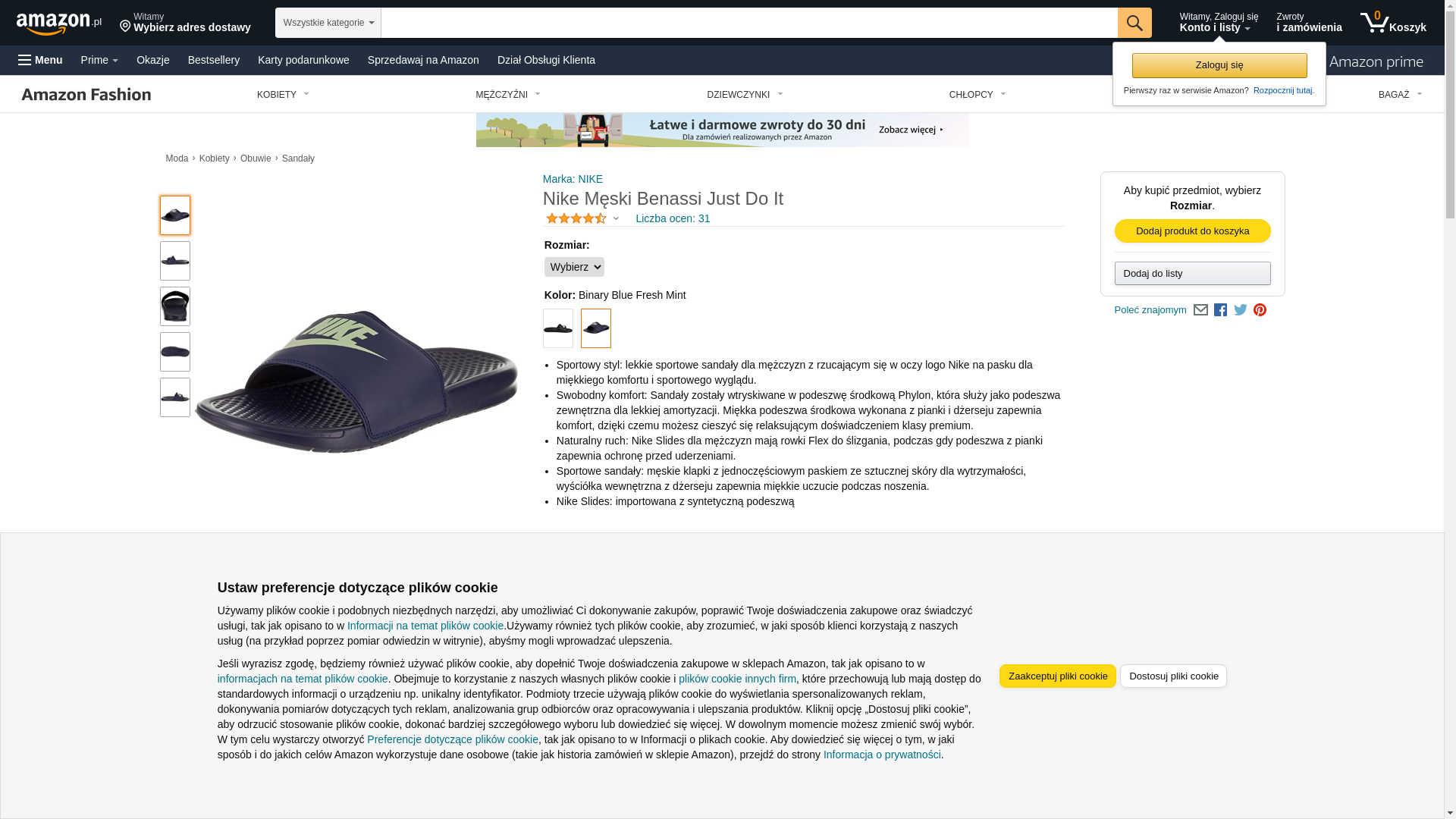Click the orange search magnifier button

coord(1134,23)
